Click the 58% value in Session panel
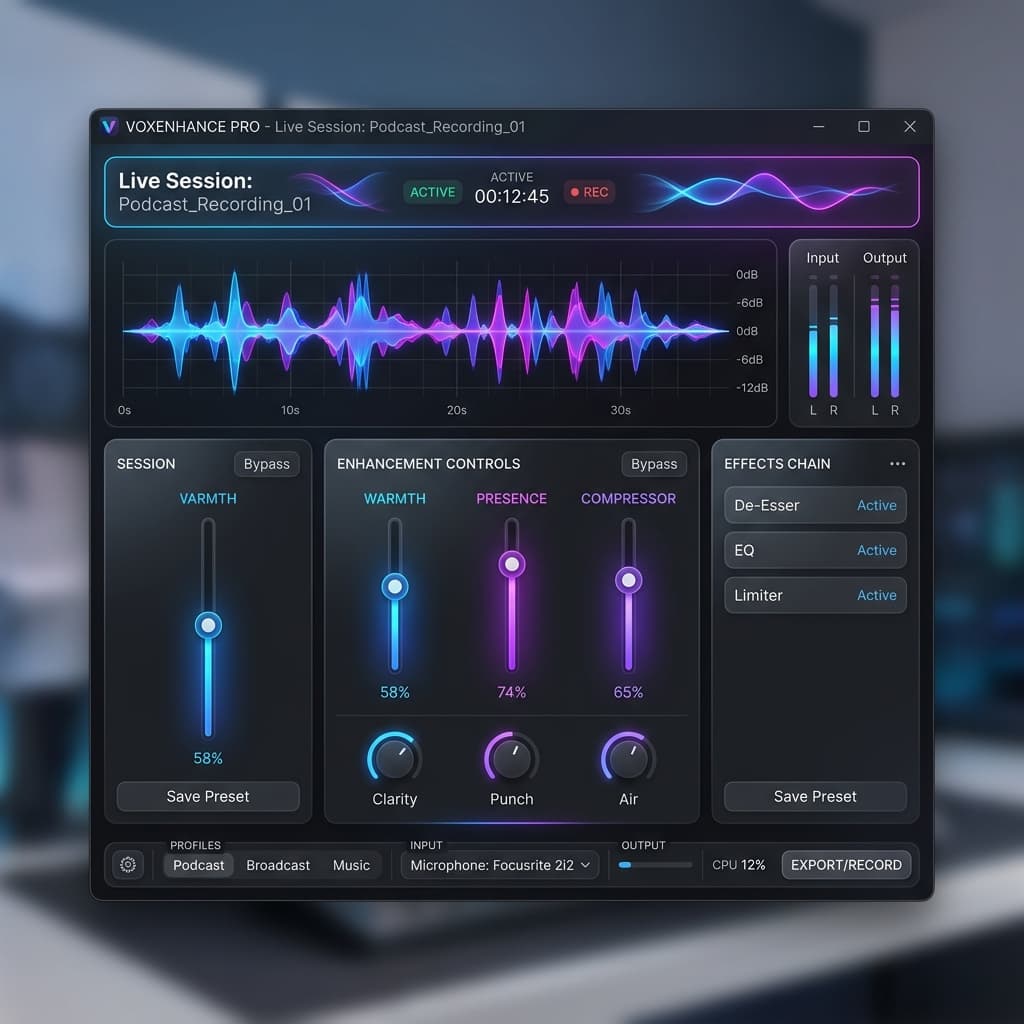This screenshot has height=1024, width=1024. [x=208, y=758]
